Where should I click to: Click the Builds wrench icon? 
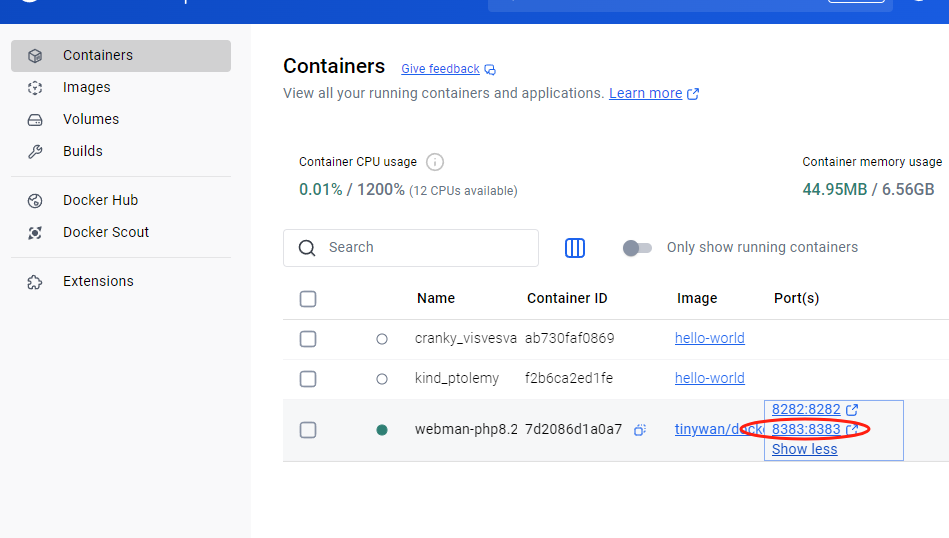pos(35,152)
